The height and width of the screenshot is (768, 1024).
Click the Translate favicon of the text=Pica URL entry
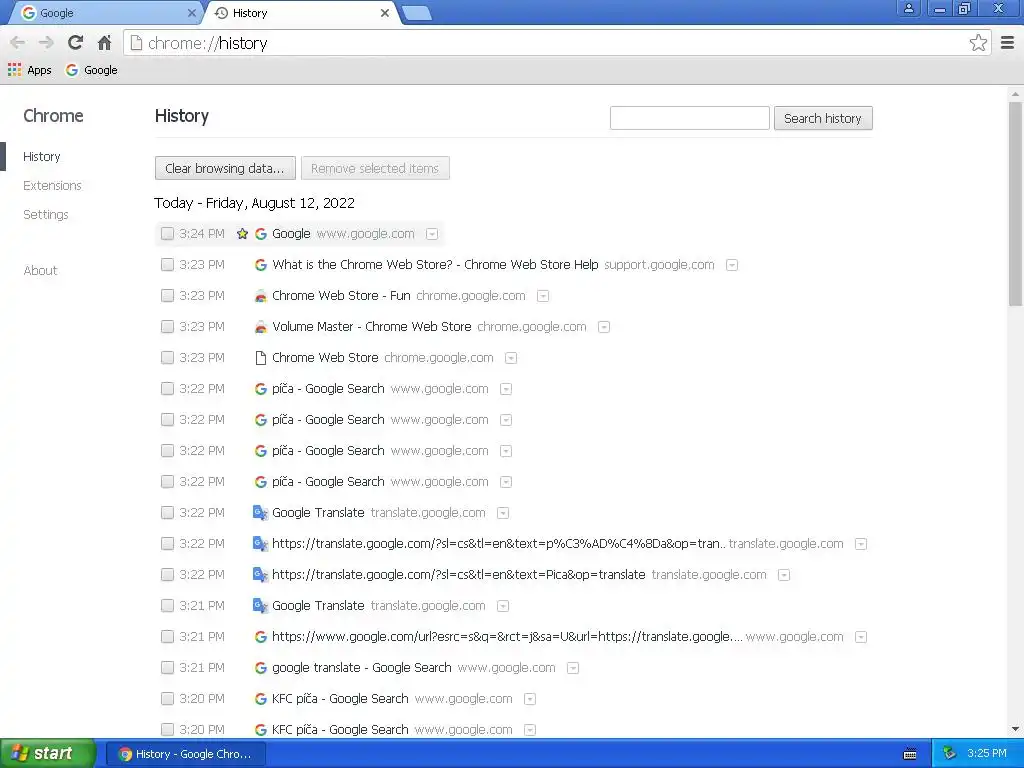tap(261, 575)
